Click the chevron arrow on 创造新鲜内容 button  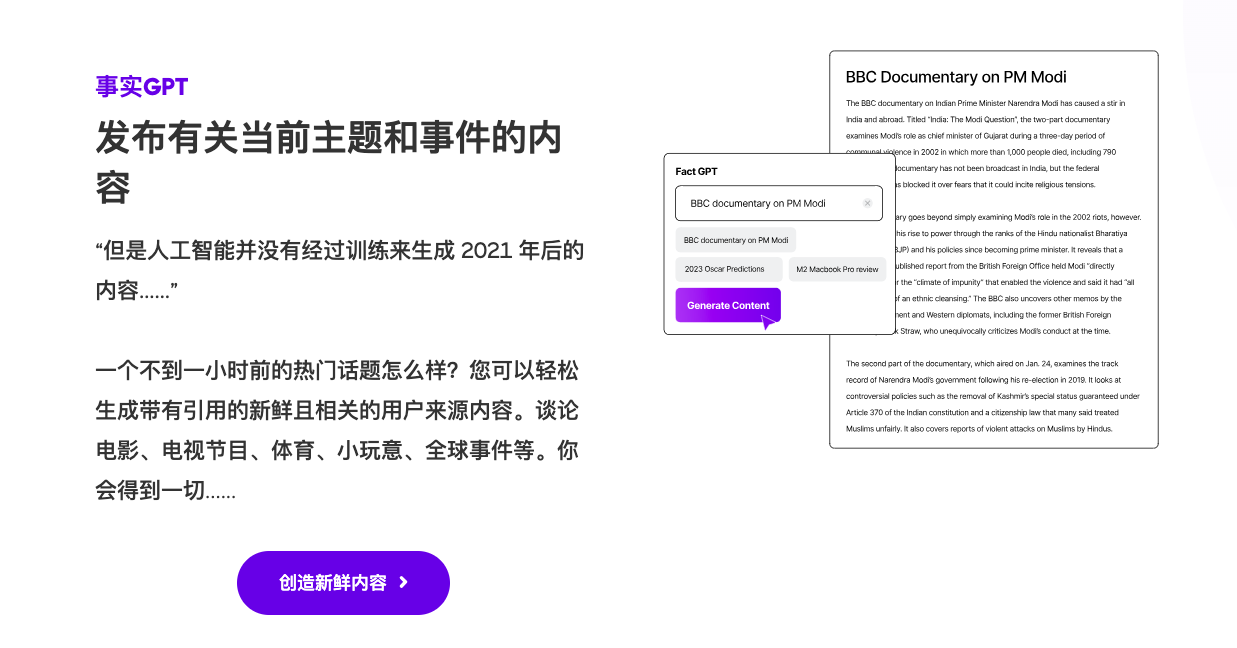(403, 582)
